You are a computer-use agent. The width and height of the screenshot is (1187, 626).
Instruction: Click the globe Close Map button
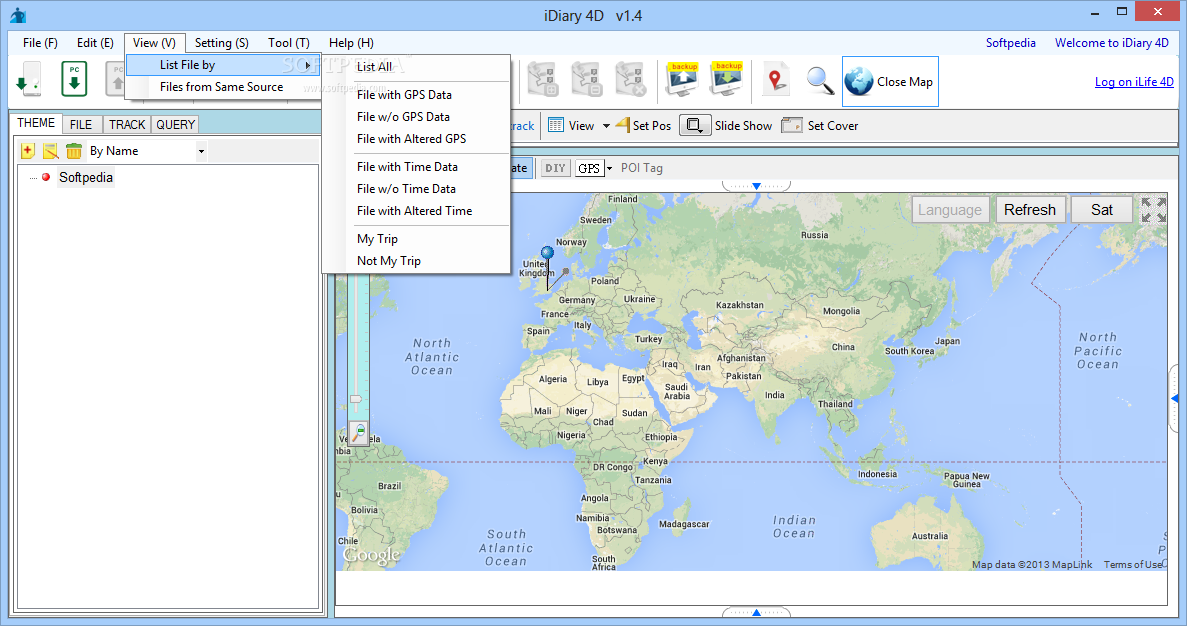tap(890, 81)
